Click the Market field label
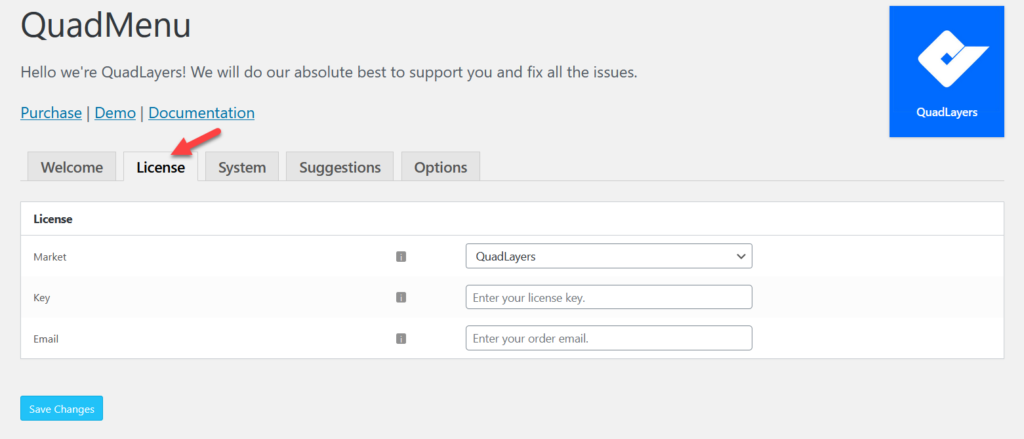Image resolution: width=1024 pixels, height=439 pixels. pyautogui.click(x=50, y=257)
